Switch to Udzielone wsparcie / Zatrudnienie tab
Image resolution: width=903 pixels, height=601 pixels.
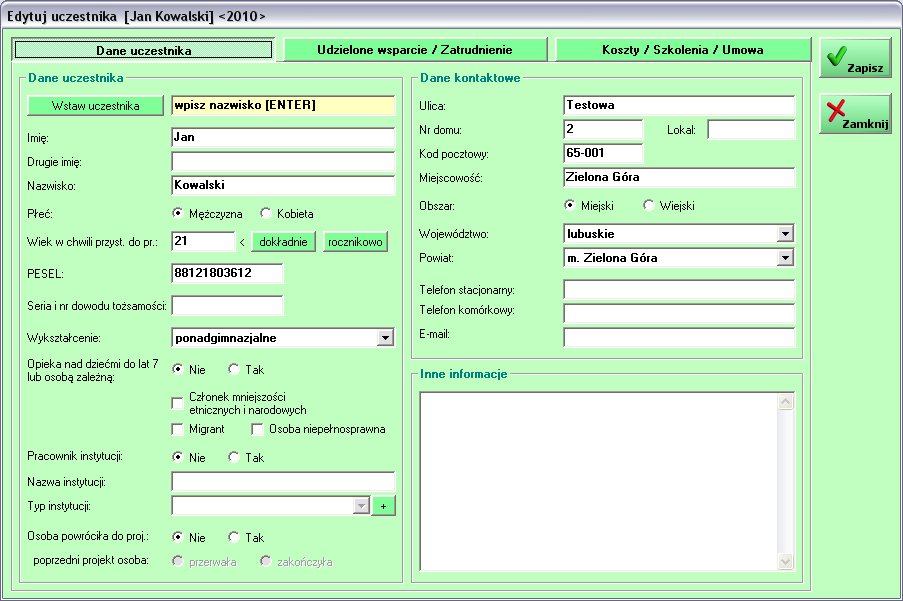(x=415, y=50)
